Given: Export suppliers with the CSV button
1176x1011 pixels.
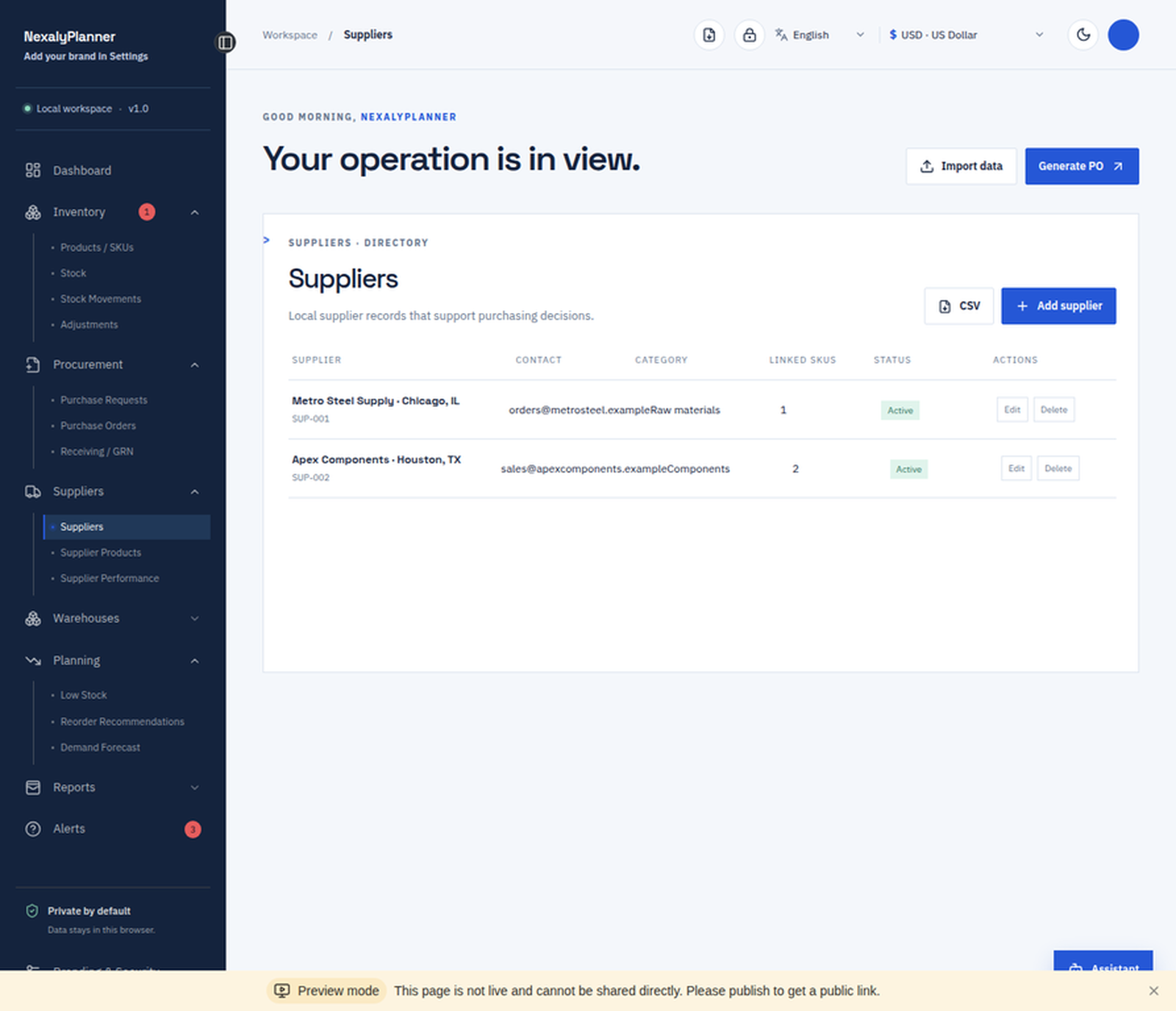Looking at the screenshot, I should pyautogui.click(x=958, y=306).
